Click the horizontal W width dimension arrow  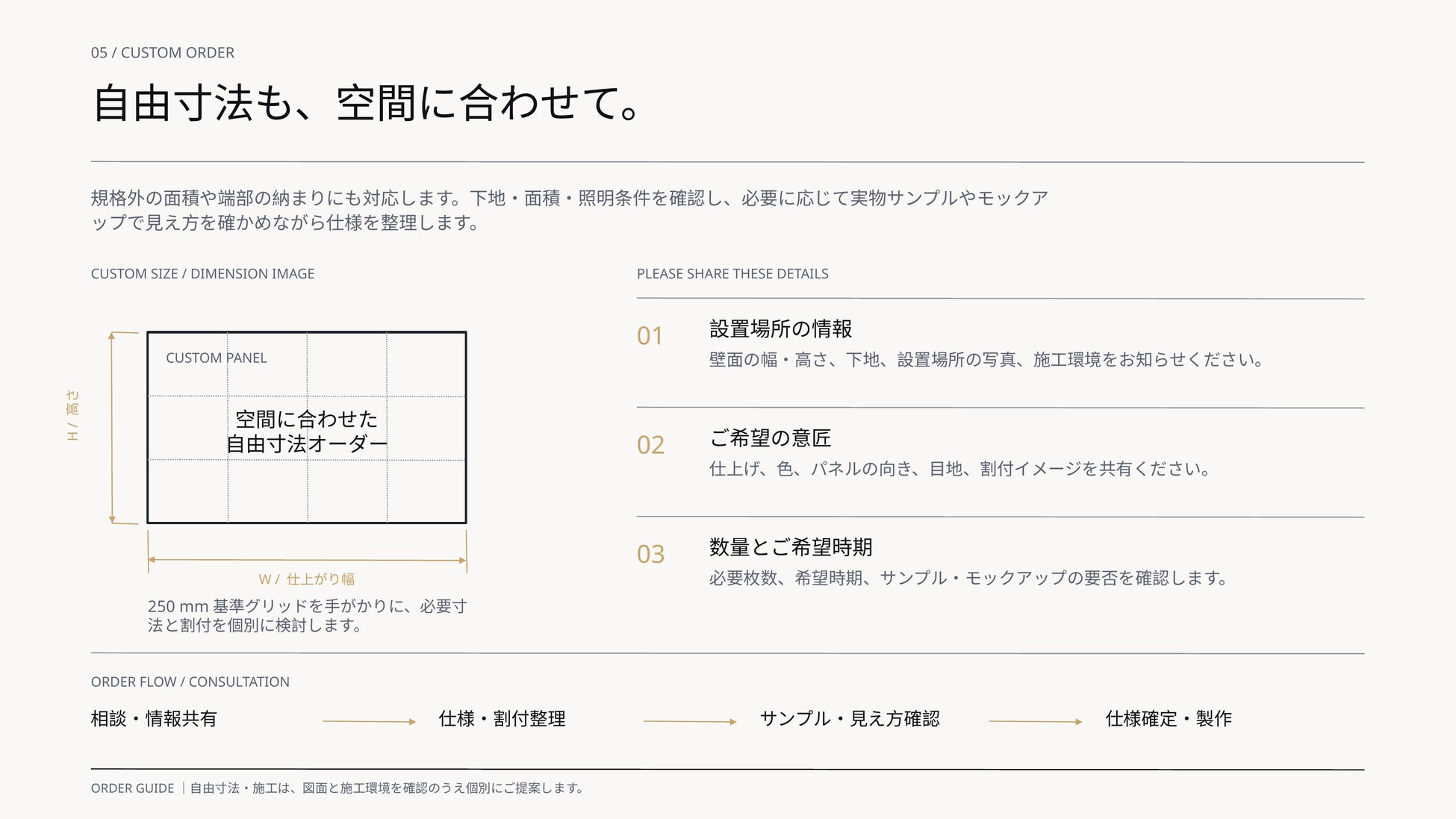point(307,559)
